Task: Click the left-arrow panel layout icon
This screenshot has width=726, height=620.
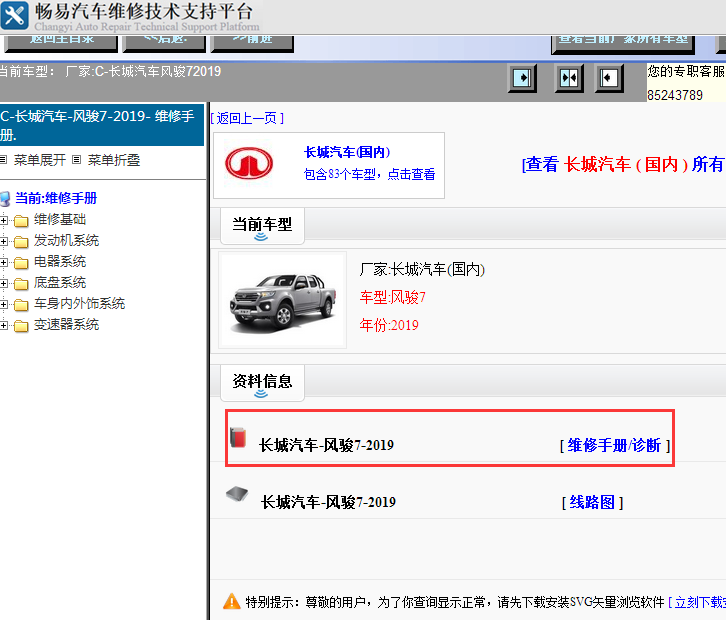Action: (x=609, y=78)
